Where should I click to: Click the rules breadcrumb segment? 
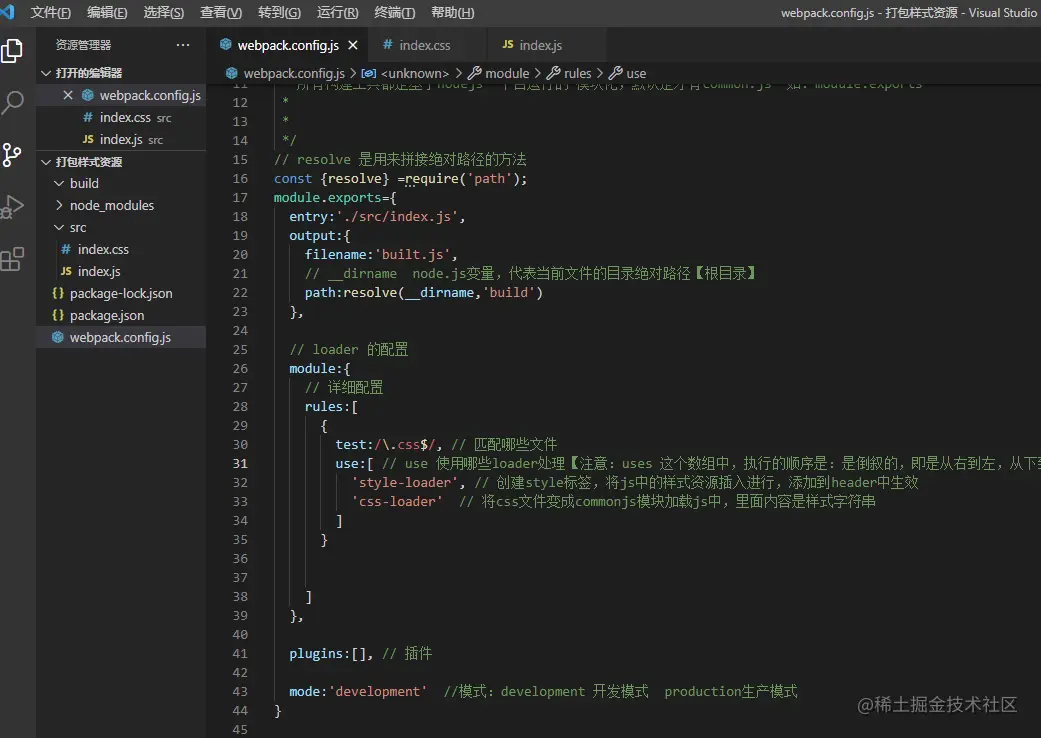click(x=578, y=73)
